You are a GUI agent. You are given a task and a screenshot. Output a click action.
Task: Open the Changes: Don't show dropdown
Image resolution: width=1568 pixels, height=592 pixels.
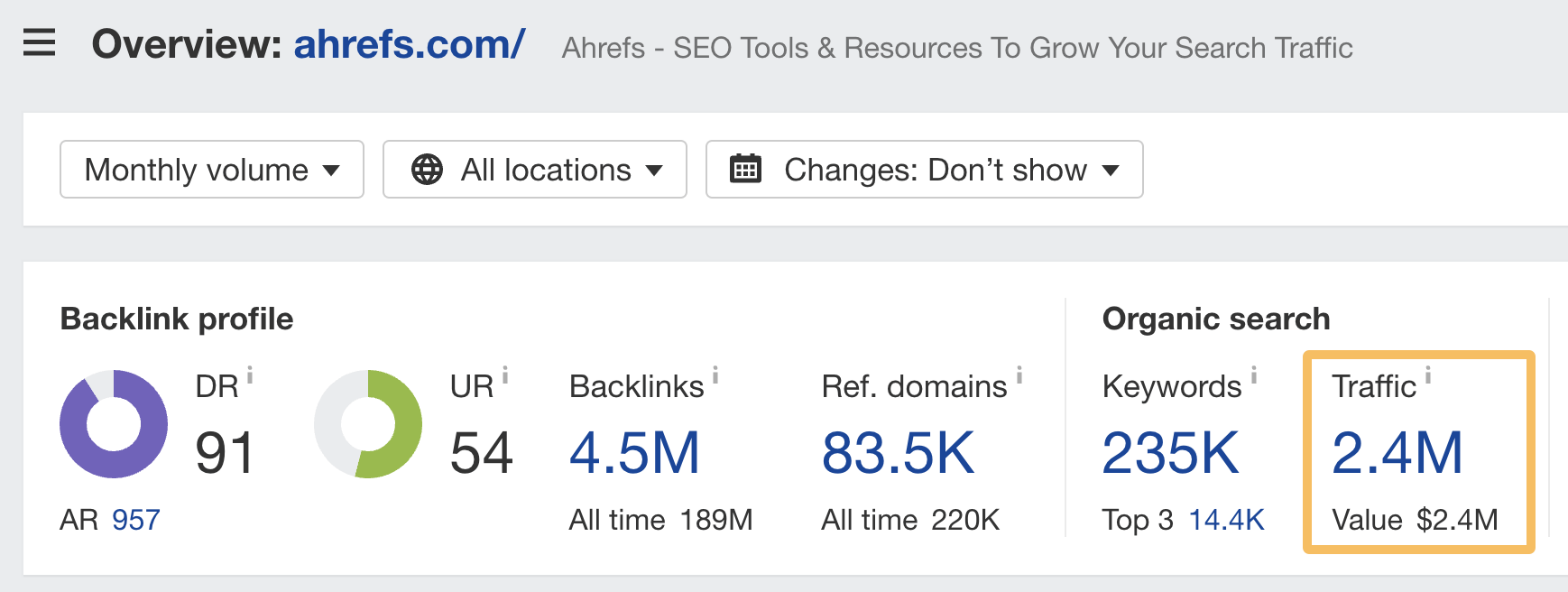[924, 170]
